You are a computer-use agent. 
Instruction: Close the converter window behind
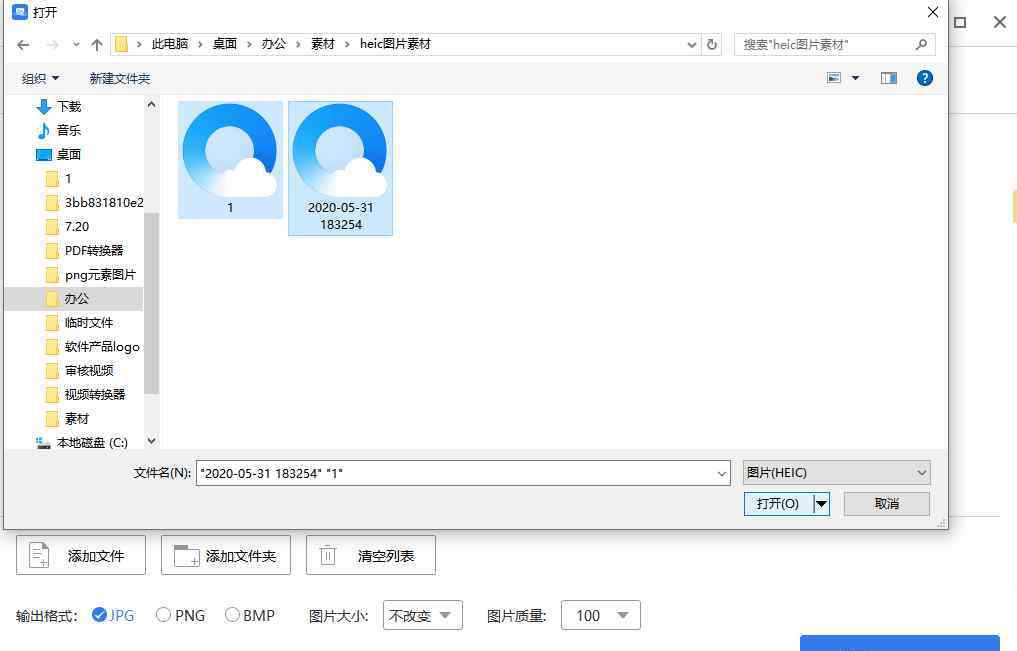pos(999,23)
